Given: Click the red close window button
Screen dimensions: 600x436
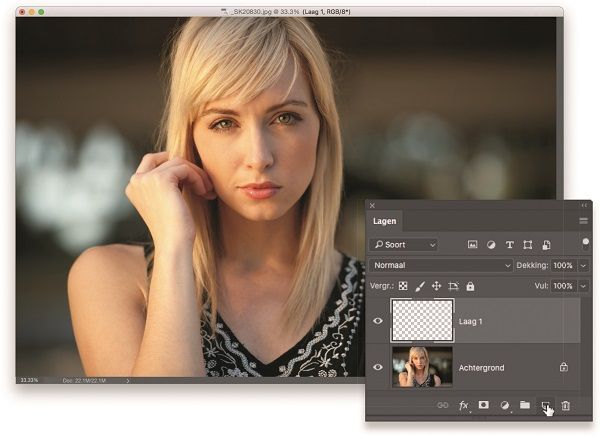Looking at the screenshot, I should coord(22,12).
